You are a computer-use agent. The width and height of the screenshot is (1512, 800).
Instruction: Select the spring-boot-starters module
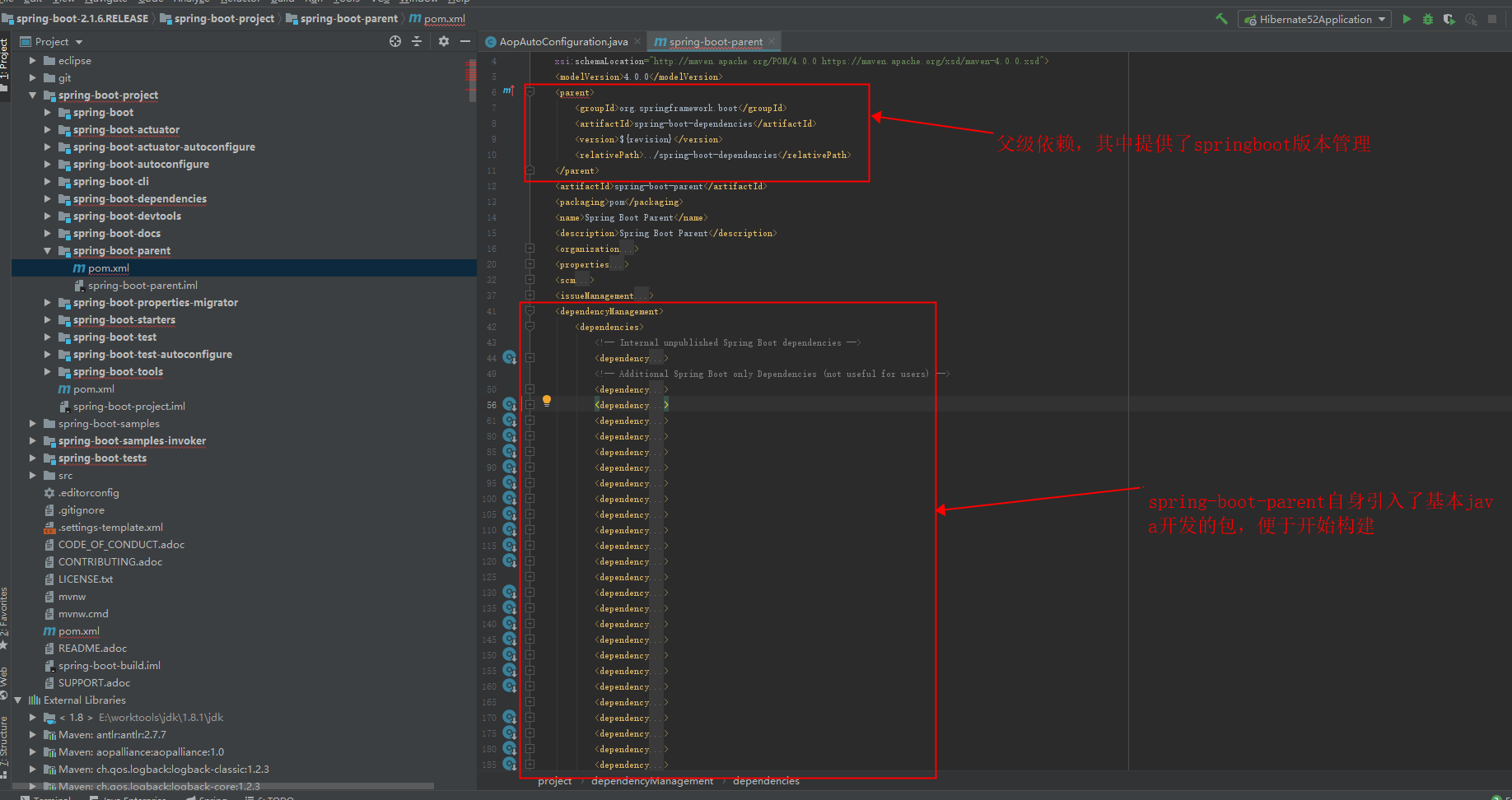coord(124,320)
